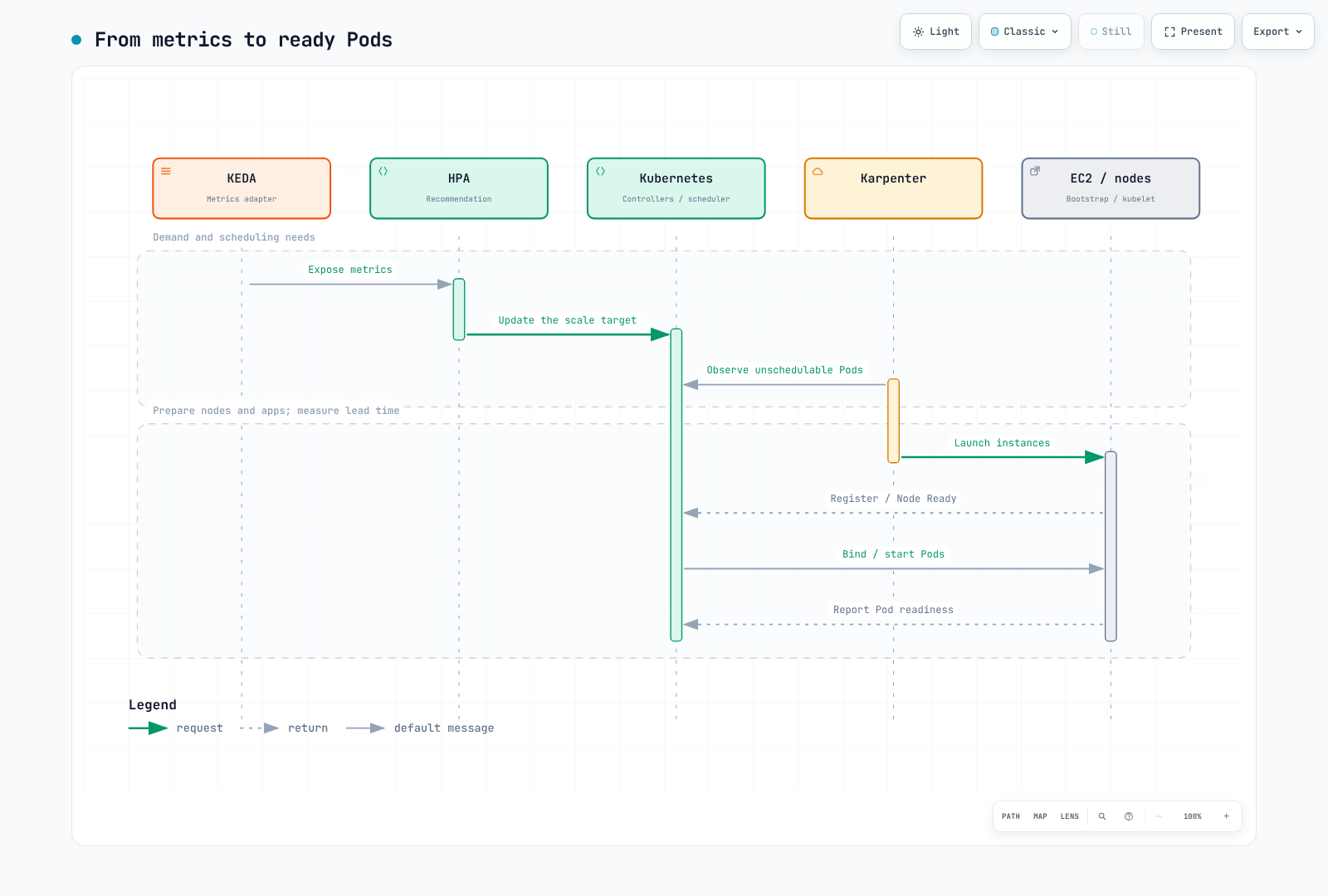The height and width of the screenshot is (896, 1328).
Task: Click the HPA activation bar
Action: click(x=459, y=309)
